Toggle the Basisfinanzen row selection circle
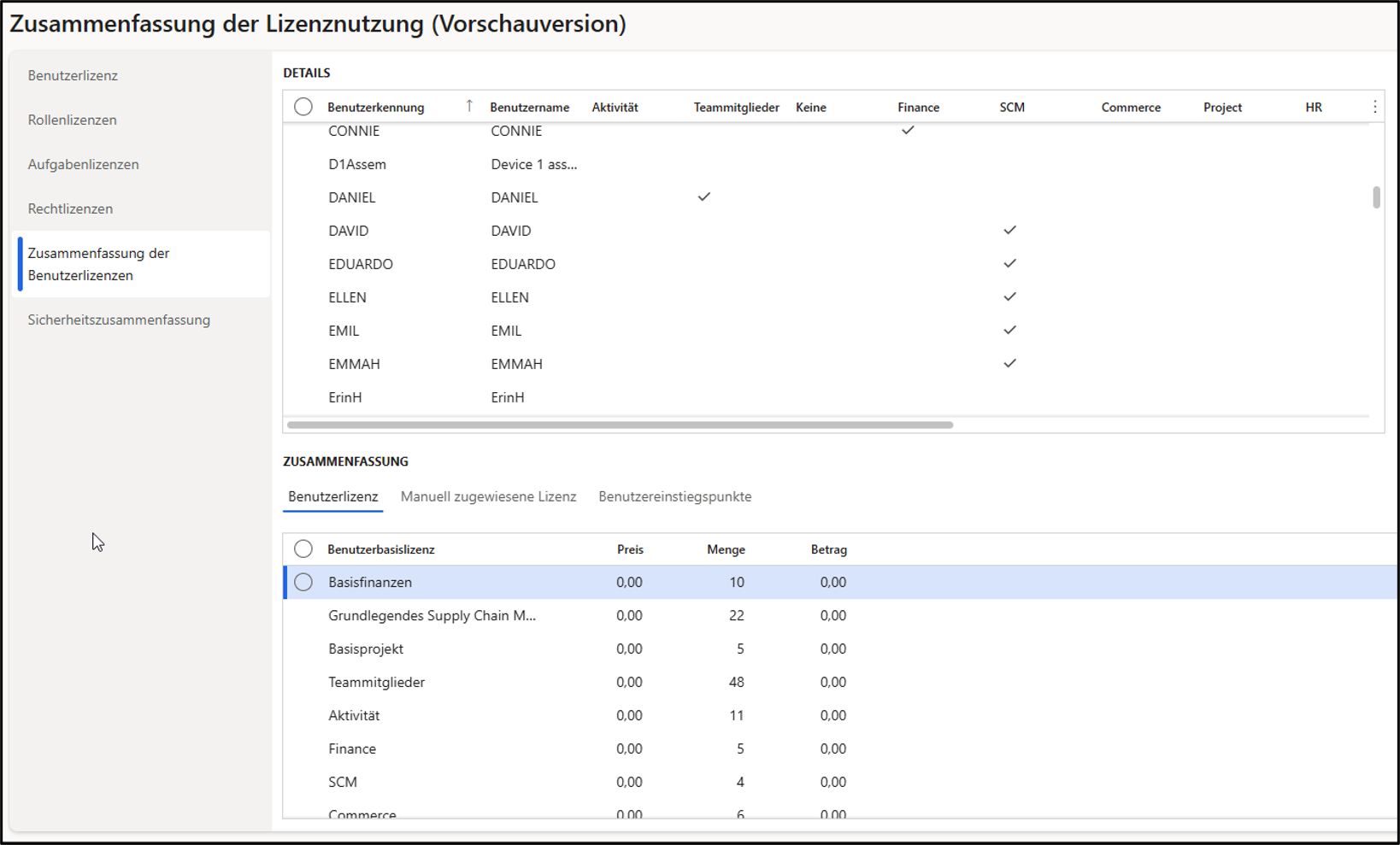The image size is (1400, 845). coord(303,583)
